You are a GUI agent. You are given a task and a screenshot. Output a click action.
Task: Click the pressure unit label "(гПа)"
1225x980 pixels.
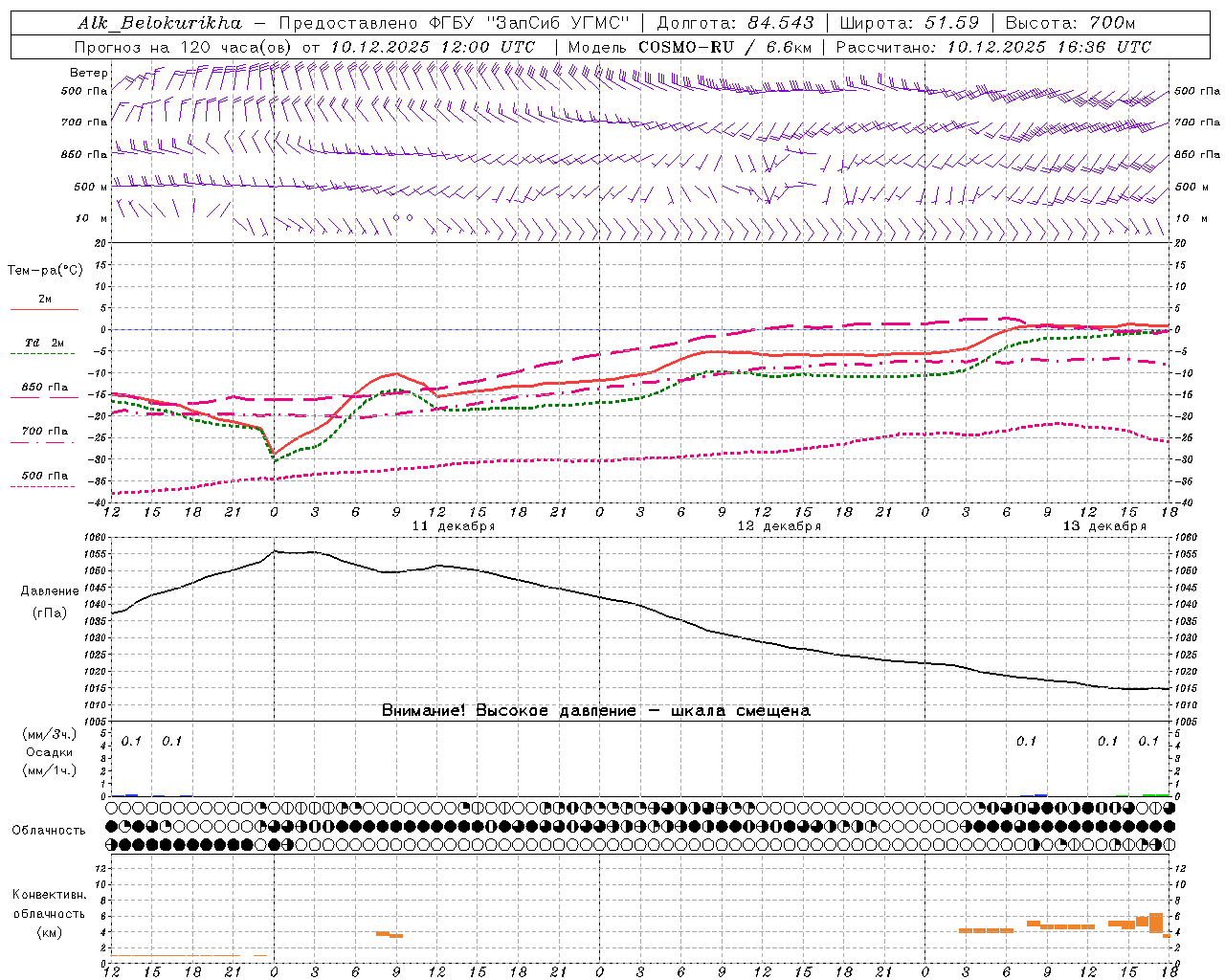[50, 613]
